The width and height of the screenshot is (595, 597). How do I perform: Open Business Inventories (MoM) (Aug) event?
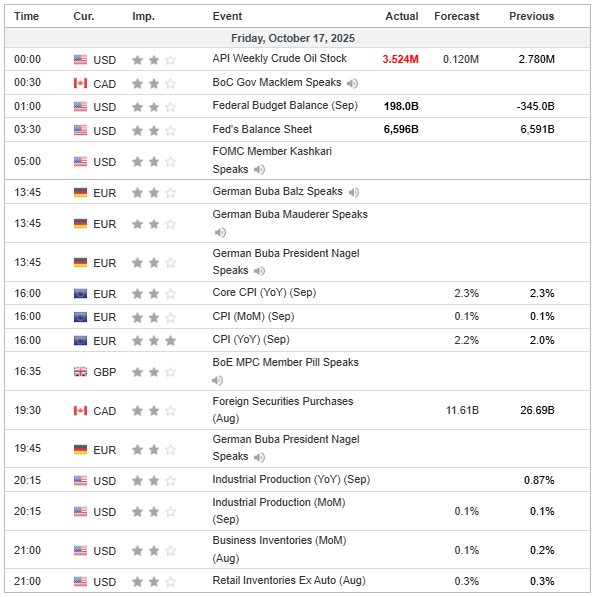pyautogui.click(x=279, y=549)
